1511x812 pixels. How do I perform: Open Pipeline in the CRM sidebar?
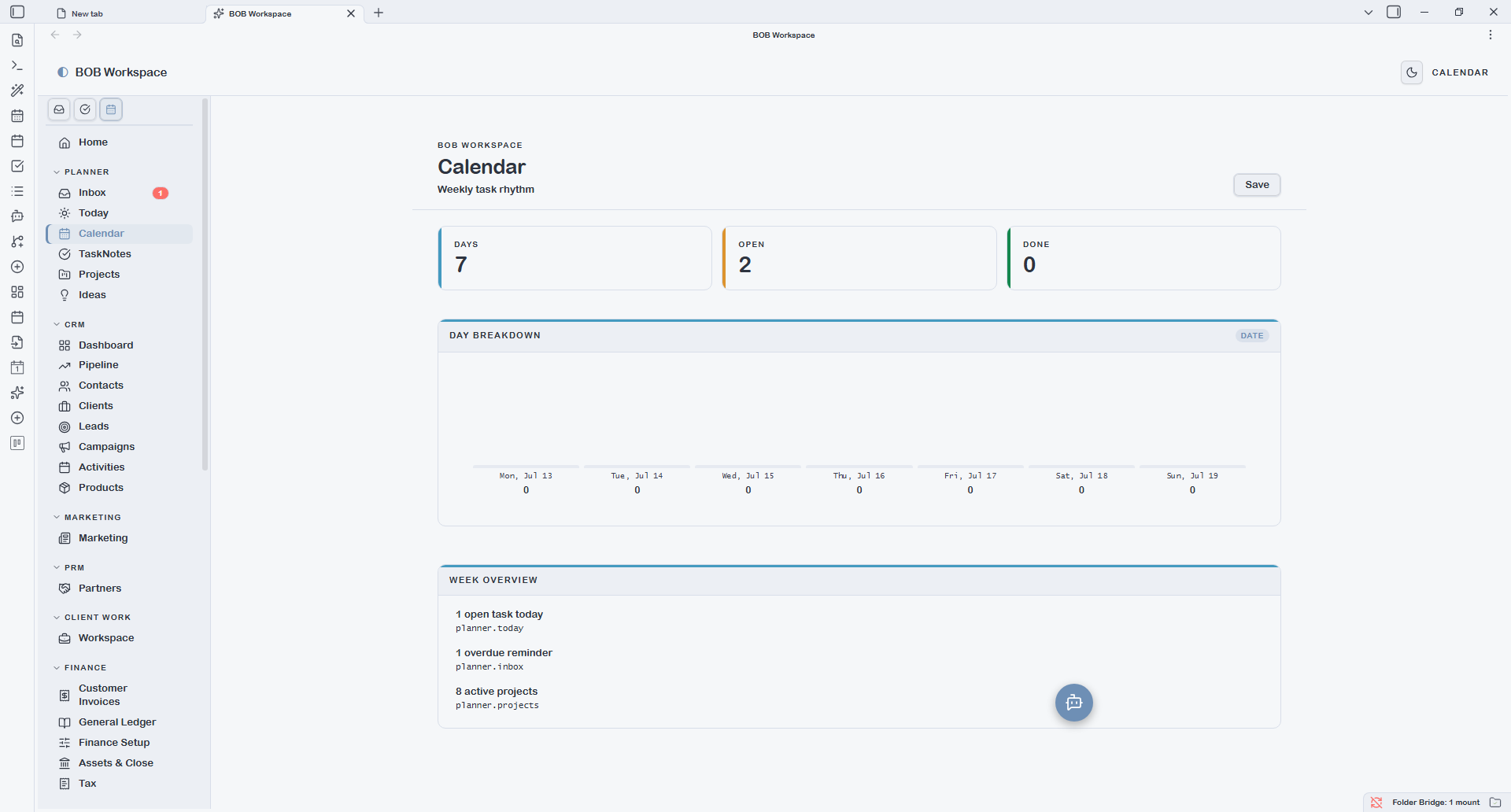(x=120, y=365)
